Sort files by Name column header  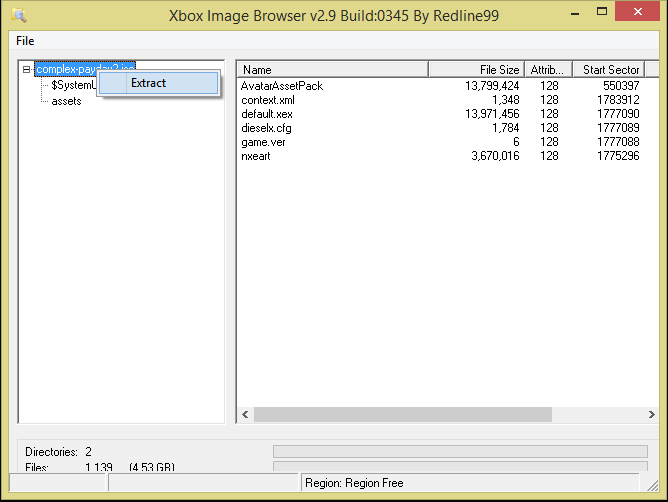coord(332,70)
